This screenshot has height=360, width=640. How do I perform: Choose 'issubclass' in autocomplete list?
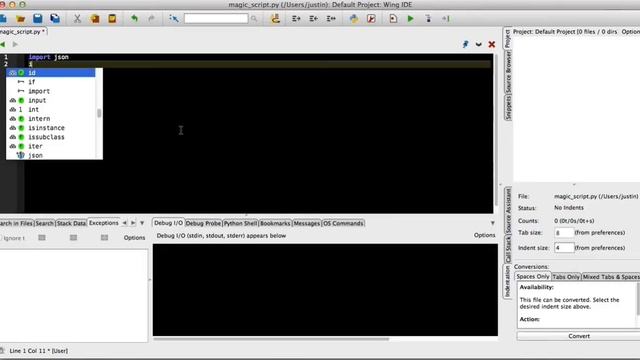(50, 137)
